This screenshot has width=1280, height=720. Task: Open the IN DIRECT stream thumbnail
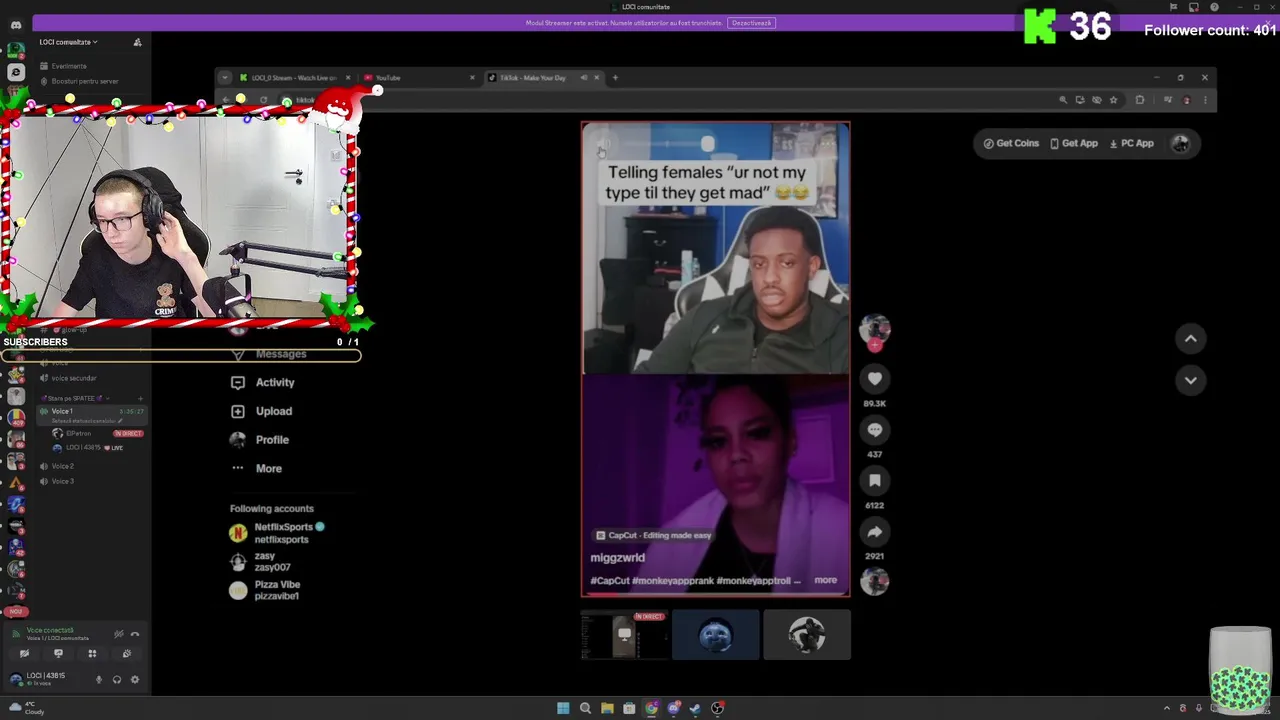624,635
